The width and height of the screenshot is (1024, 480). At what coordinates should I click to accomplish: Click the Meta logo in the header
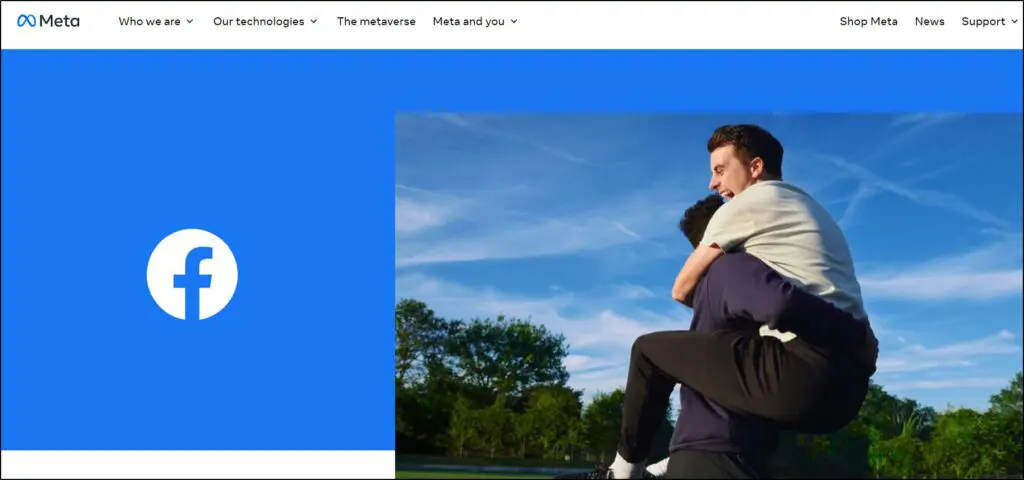[x=48, y=21]
